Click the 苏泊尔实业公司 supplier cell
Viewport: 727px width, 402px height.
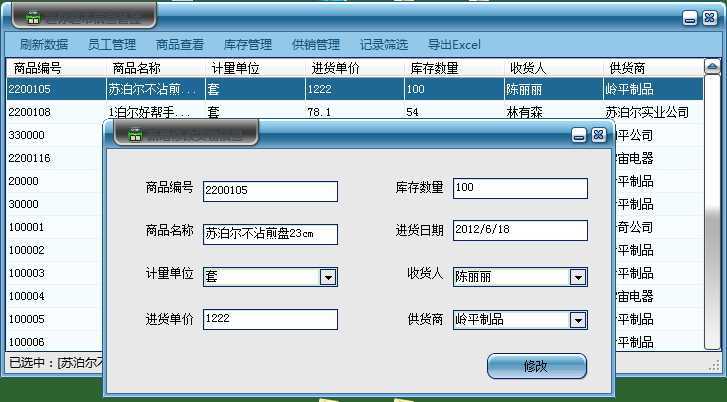647,112
